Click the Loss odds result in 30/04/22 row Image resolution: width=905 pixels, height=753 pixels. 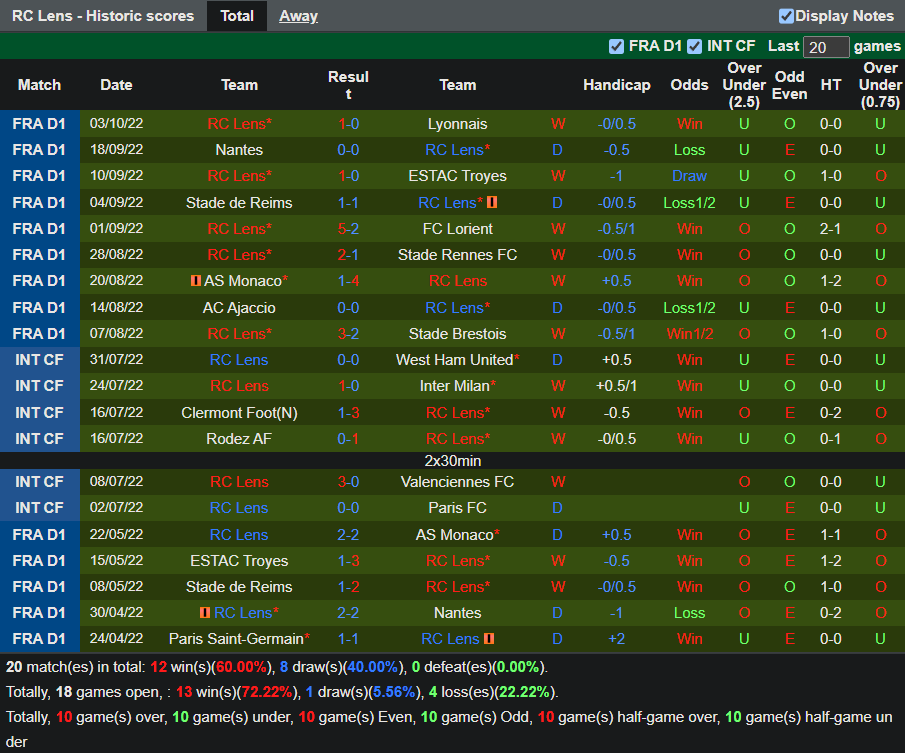click(x=689, y=613)
